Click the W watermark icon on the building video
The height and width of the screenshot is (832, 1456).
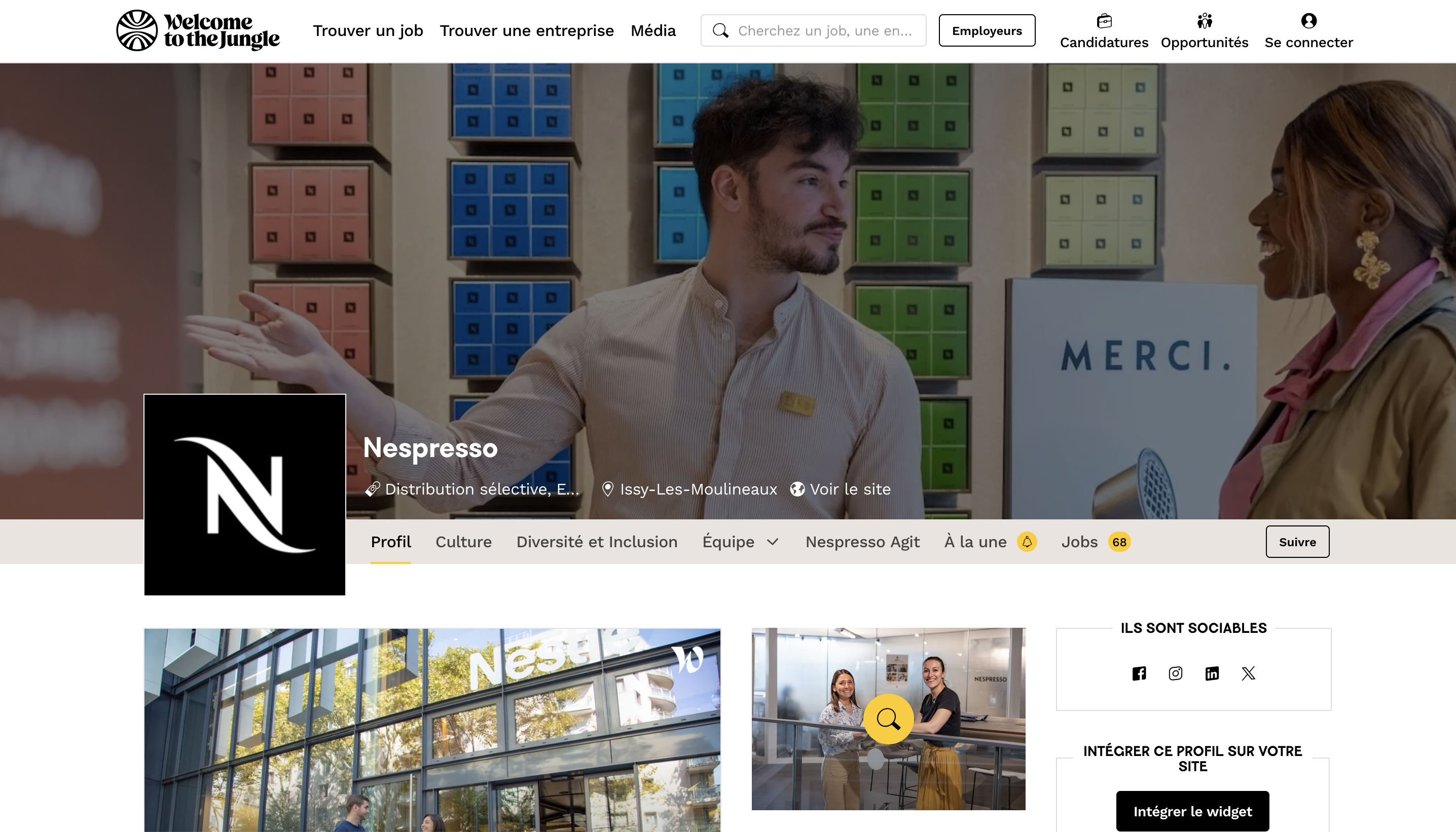[x=687, y=659]
